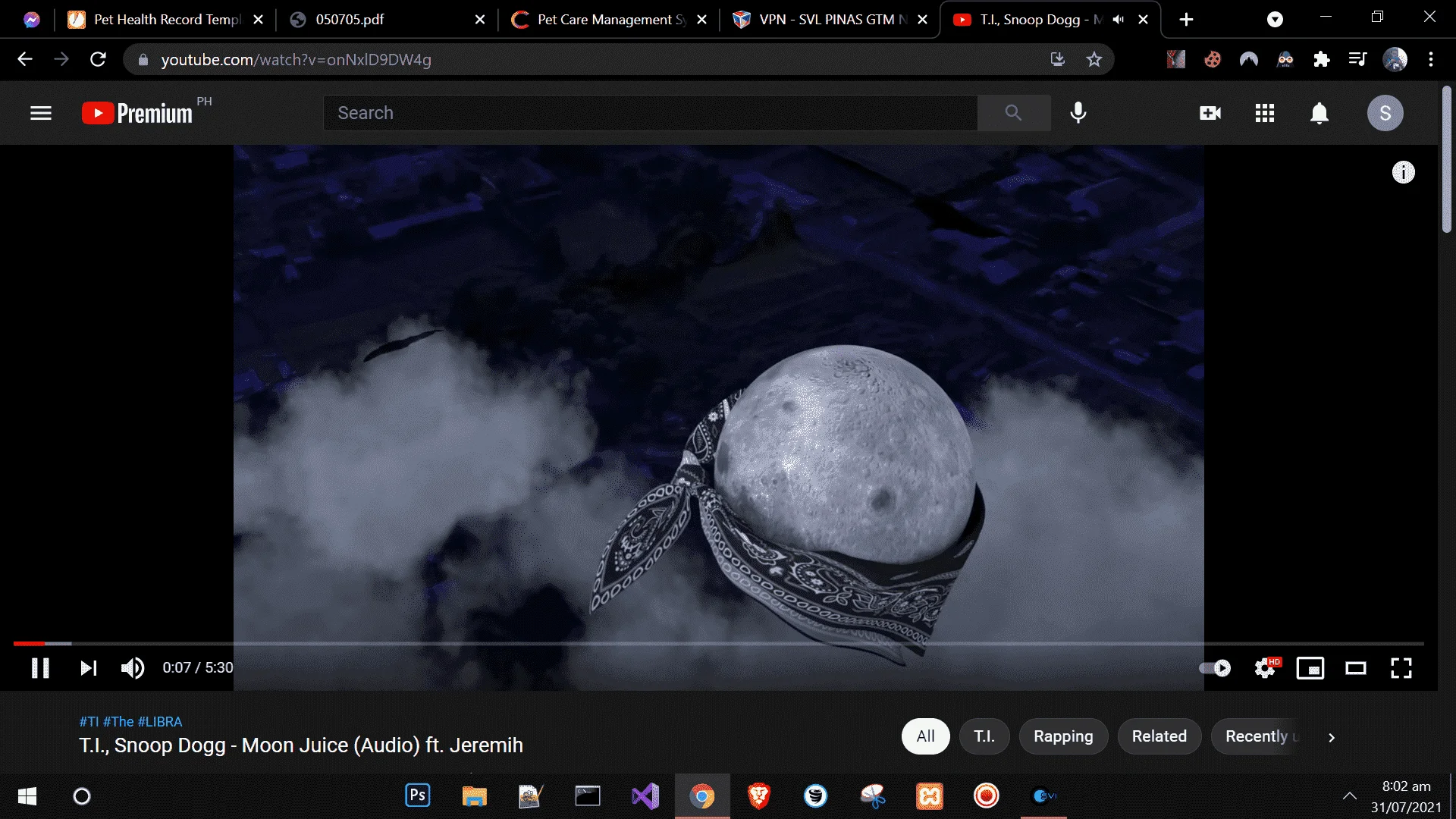Screen dimensions: 1456x819
Task: Open the terminal window taskbar icon
Action: (x=588, y=796)
